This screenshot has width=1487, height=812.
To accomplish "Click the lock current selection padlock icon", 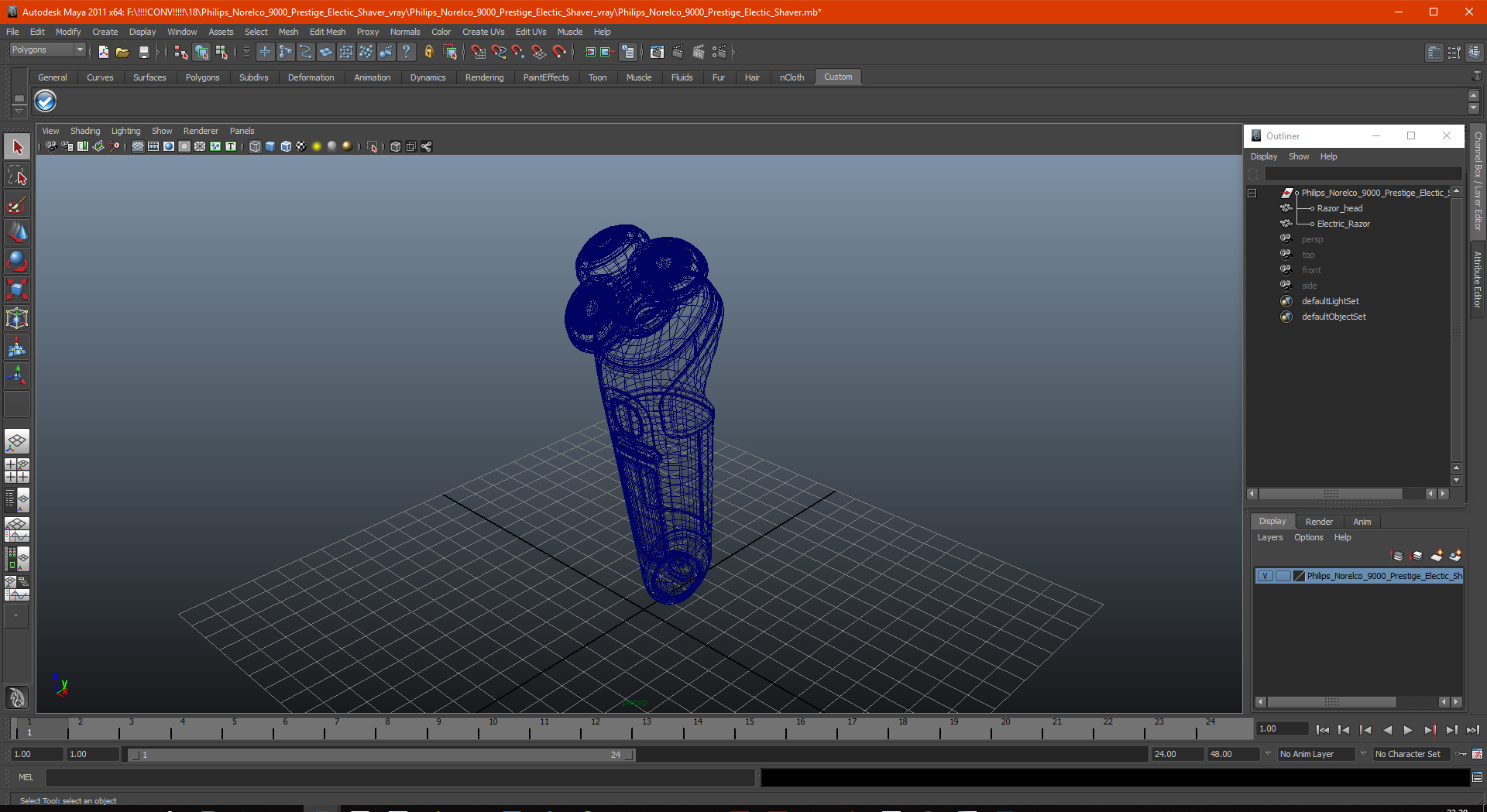I will pyautogui.click(x=428, y=52).
